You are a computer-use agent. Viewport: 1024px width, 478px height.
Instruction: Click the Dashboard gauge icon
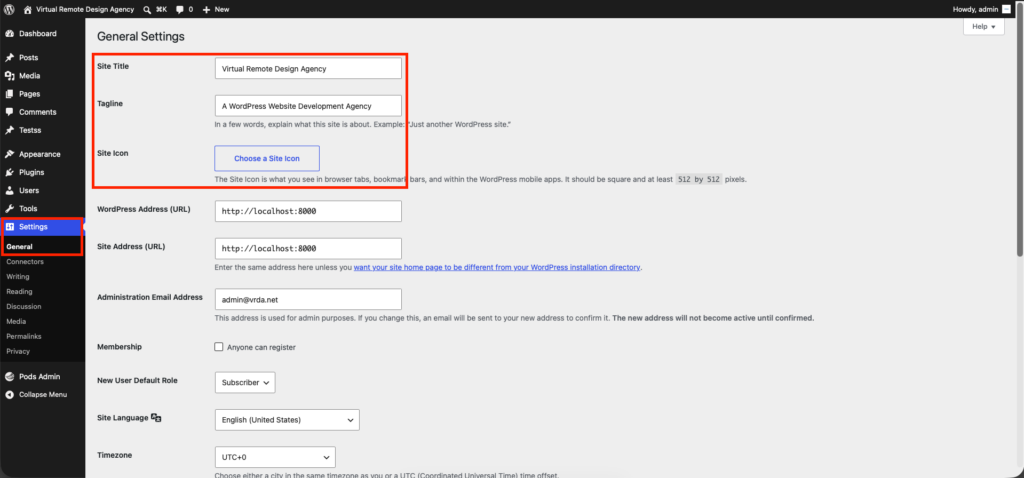(x=10, y=33)
